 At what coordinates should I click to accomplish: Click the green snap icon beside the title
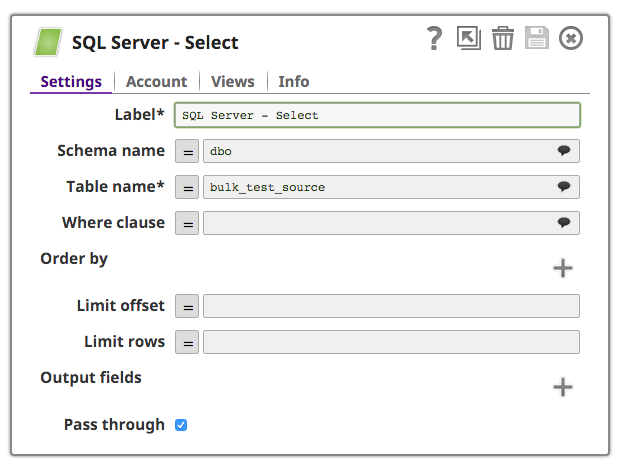point(48,42)
